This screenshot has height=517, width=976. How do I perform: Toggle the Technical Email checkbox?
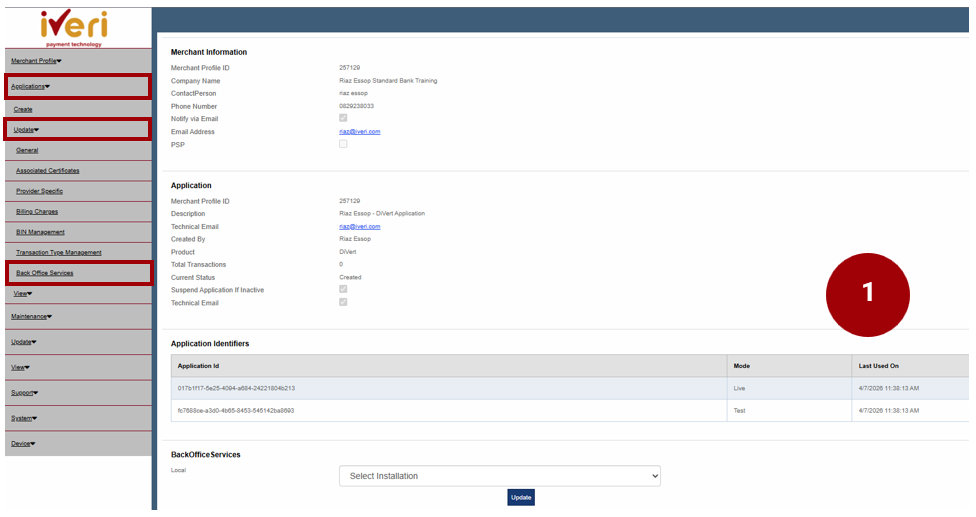[343, 302]
